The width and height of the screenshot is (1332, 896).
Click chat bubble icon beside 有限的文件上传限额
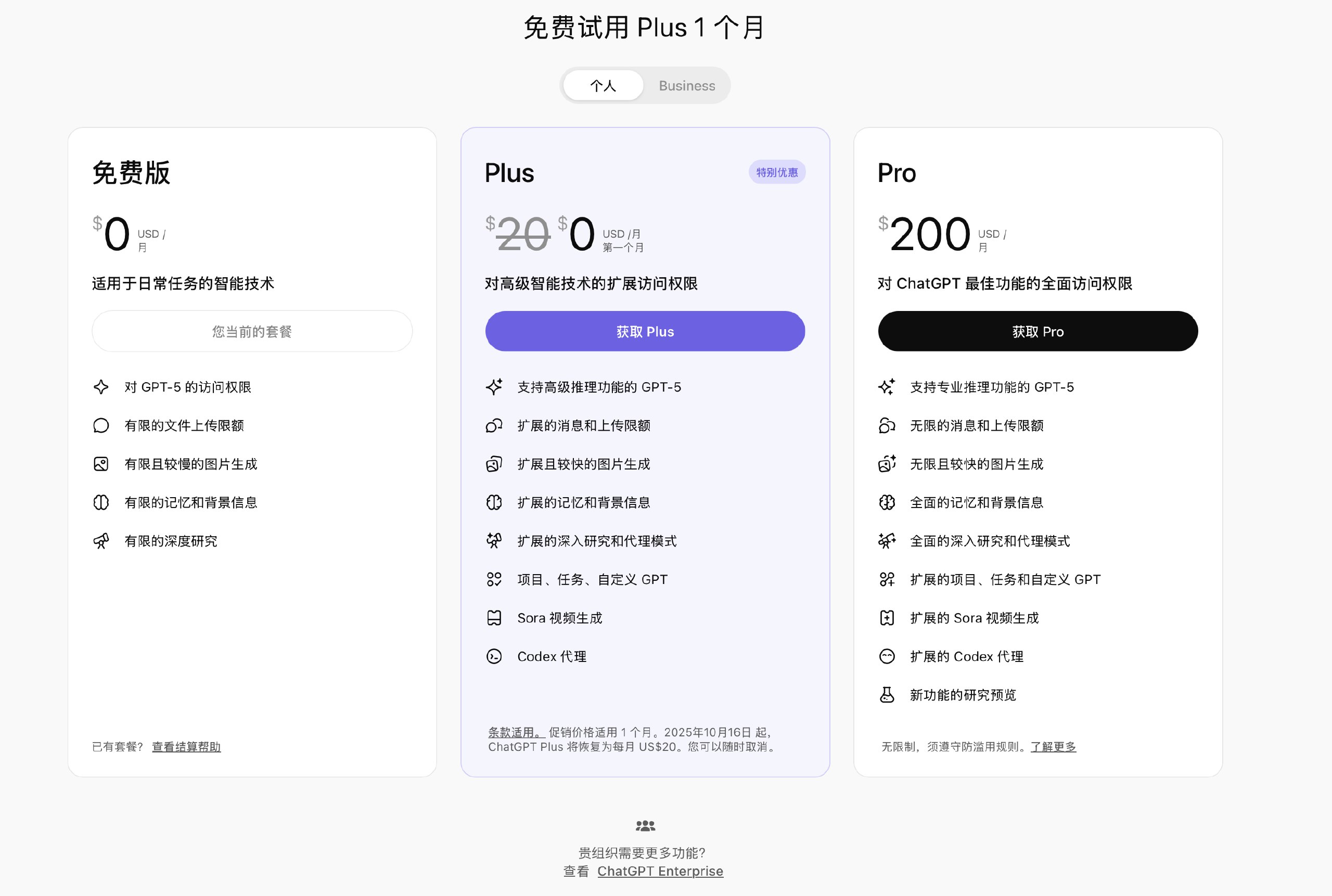point(101,426)
